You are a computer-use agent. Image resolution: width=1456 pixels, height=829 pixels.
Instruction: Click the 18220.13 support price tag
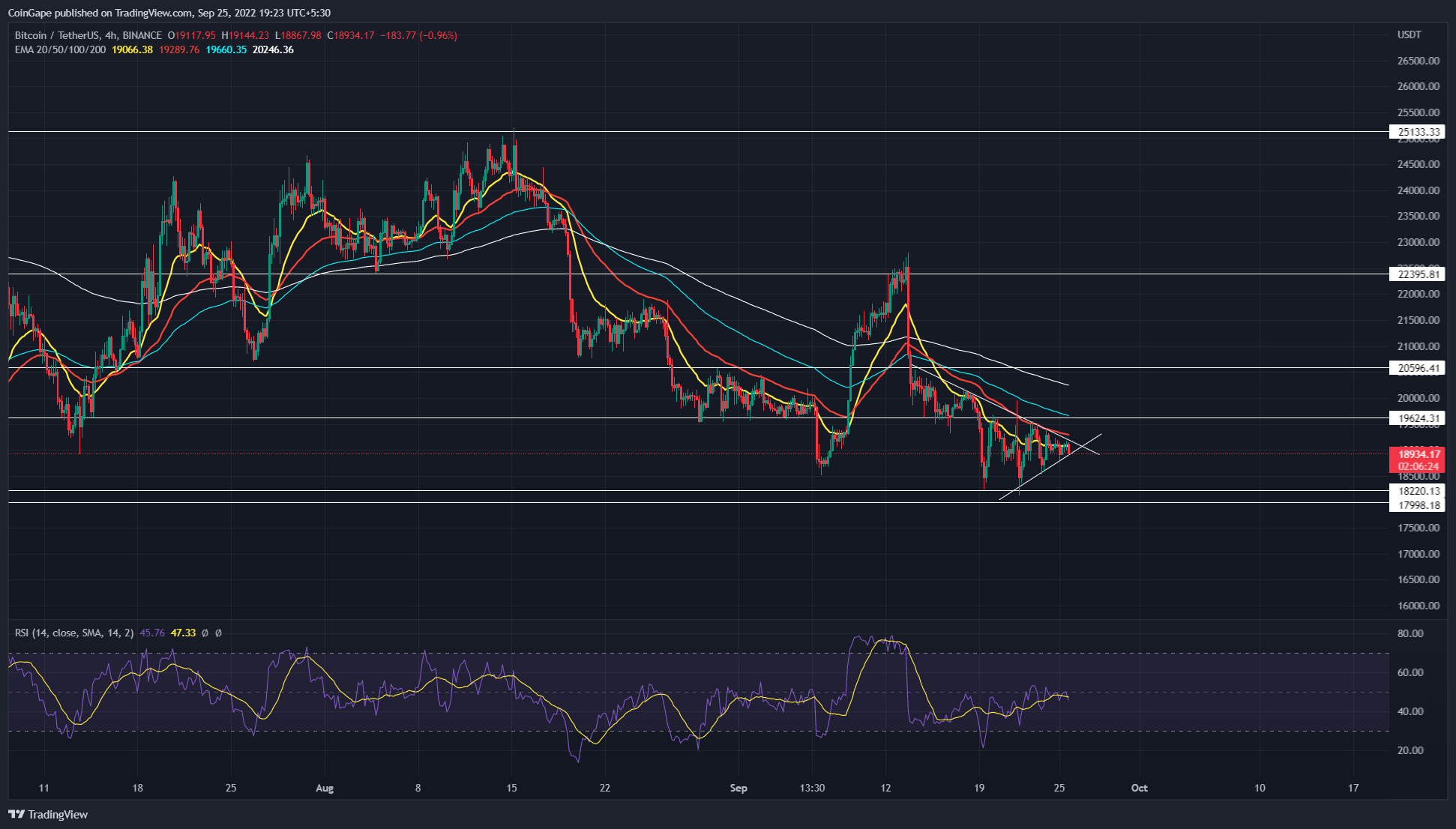(1416, 491)
